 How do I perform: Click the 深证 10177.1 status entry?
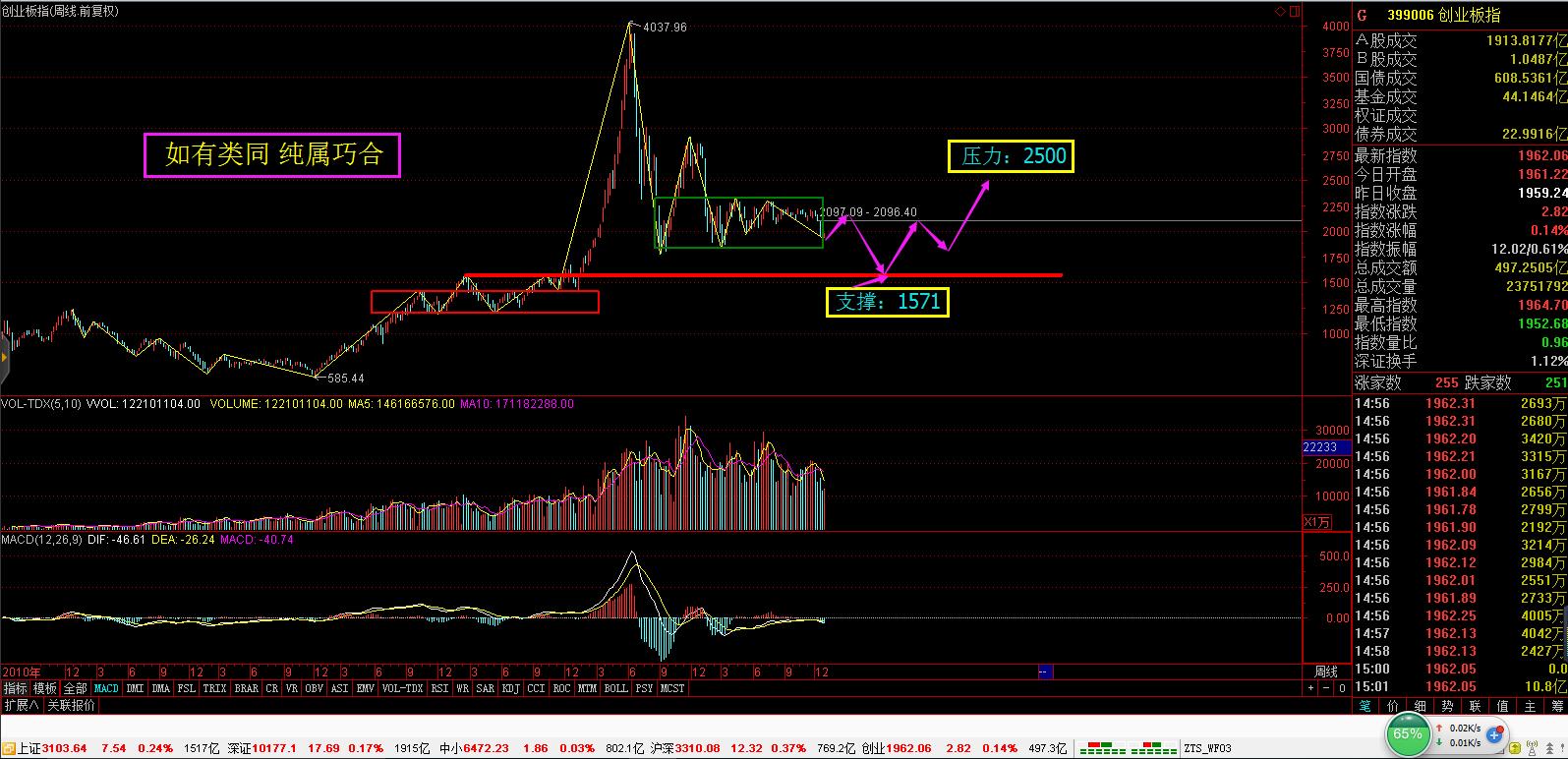click(261, 749)
